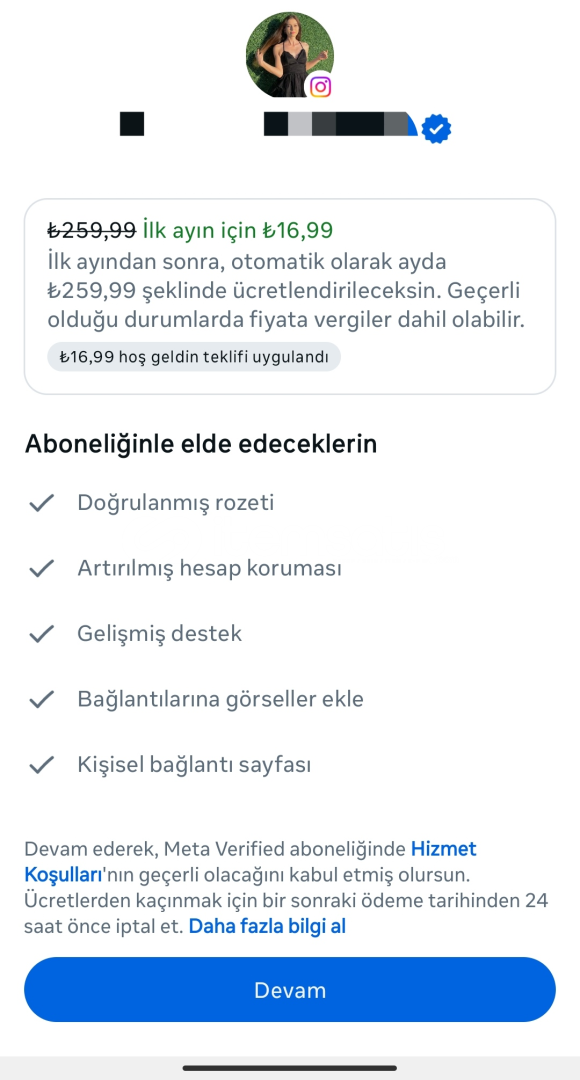Select Kişisel bağlantı sayfası benefit
The image size is (580, 1080).
point(194,765)
